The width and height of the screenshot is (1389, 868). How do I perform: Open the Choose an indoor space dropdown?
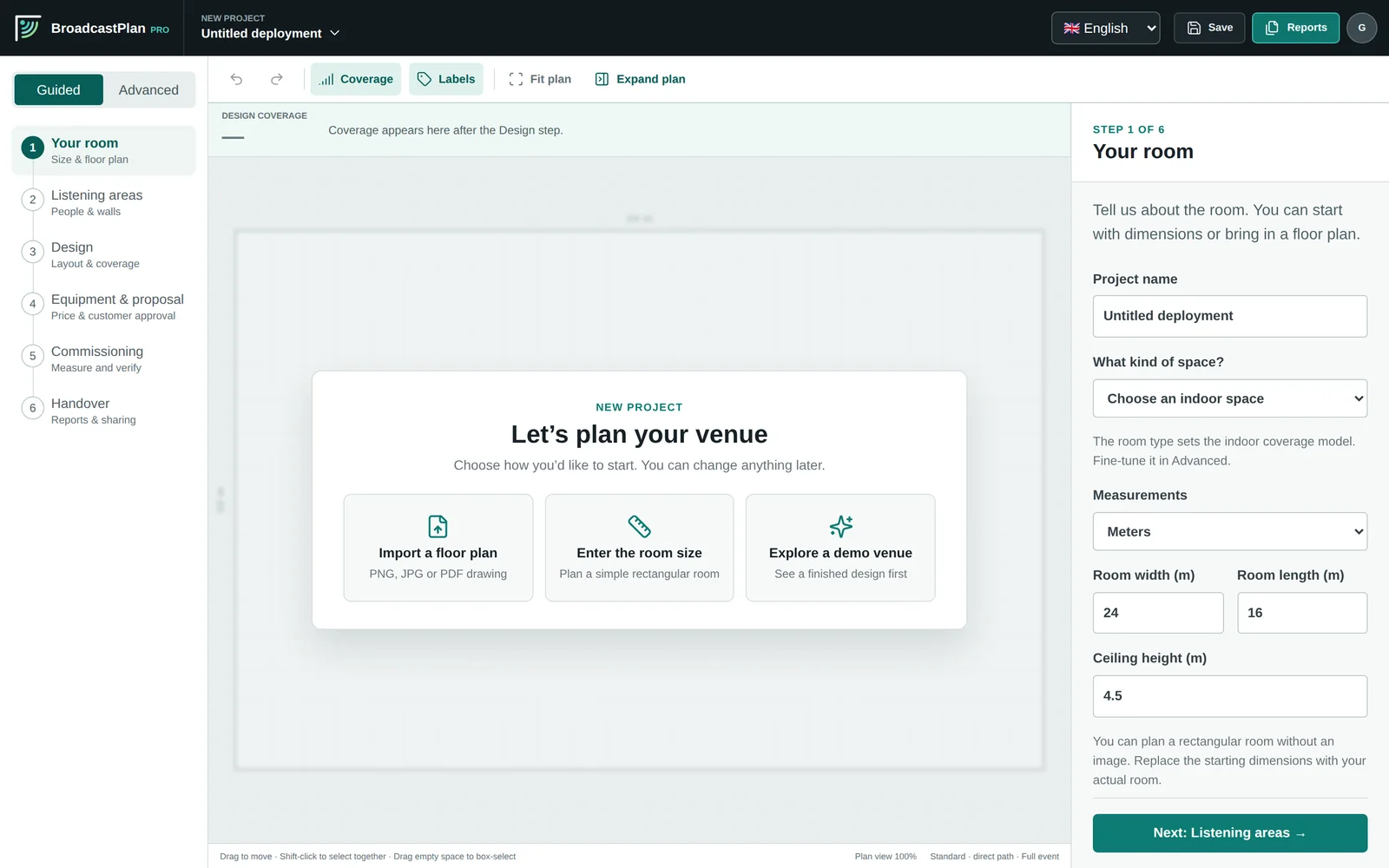click(1230, 398)
